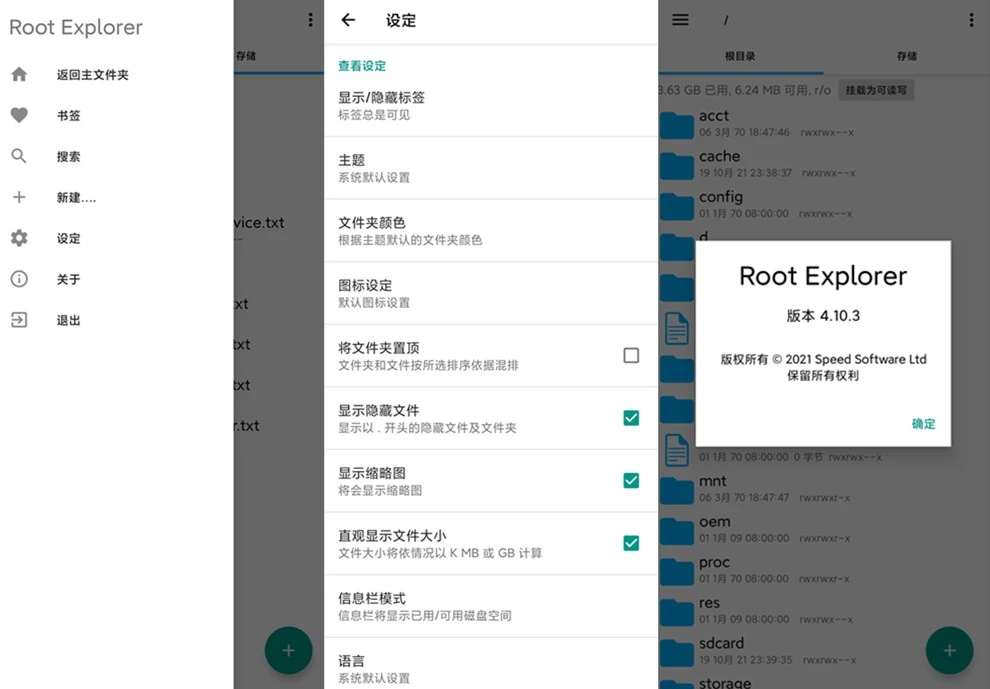The image size is (990, 689).
Task: Click the 挂载为可读写 mount button
Action: point(876,90)
